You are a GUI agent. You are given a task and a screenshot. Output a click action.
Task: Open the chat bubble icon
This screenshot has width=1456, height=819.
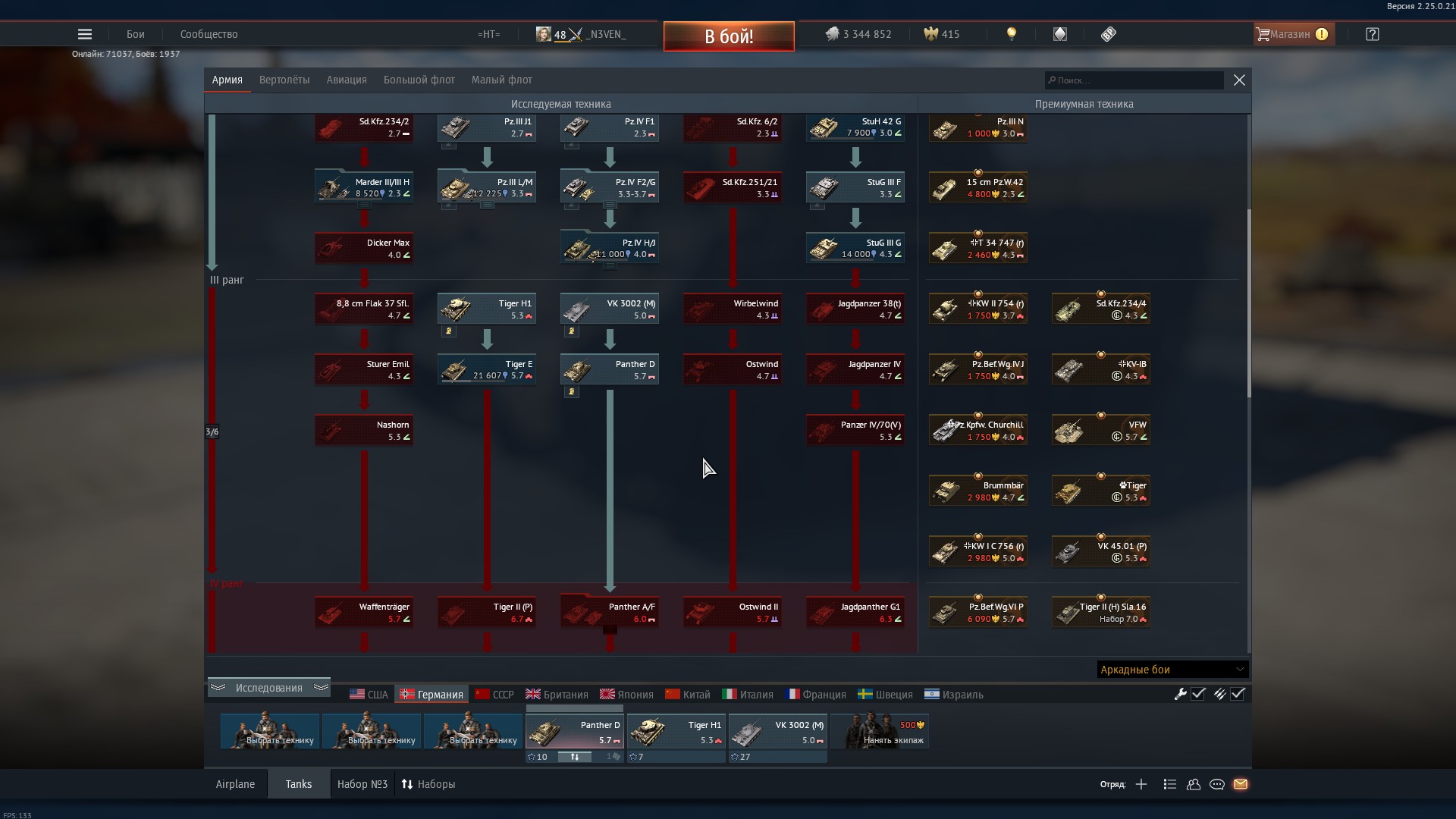pyautogui.click(x=1217, y=784)
